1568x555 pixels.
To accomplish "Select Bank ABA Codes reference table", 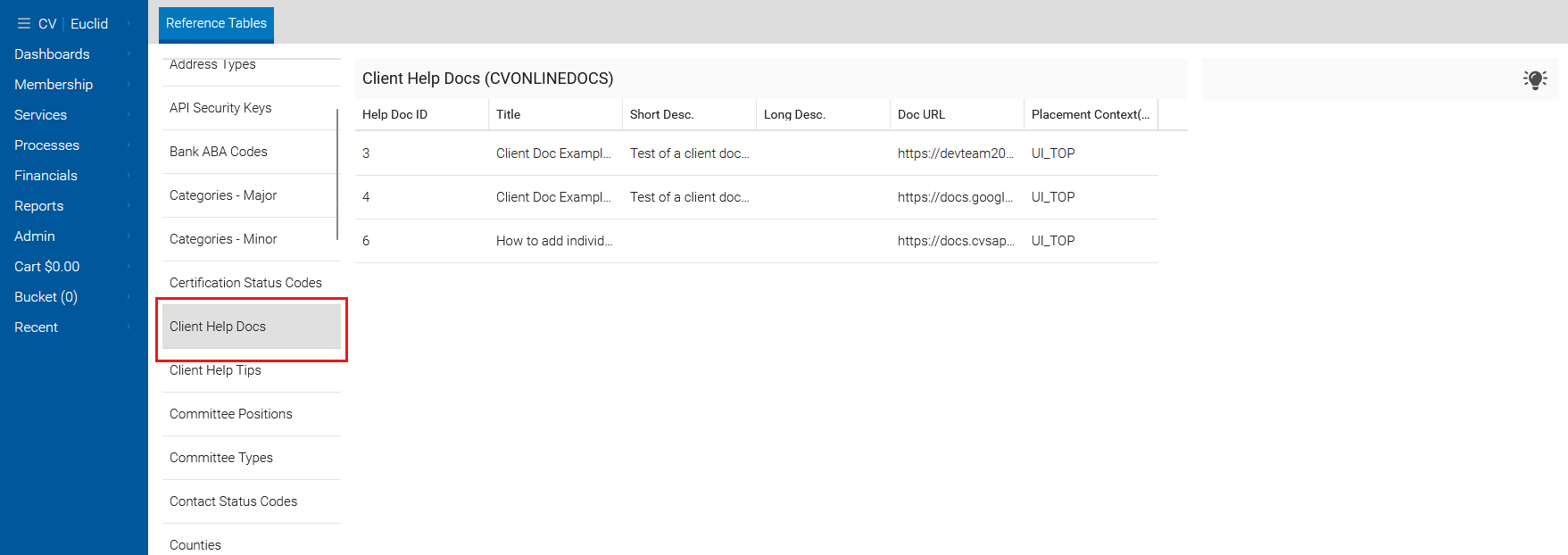I will pos(251,152).
